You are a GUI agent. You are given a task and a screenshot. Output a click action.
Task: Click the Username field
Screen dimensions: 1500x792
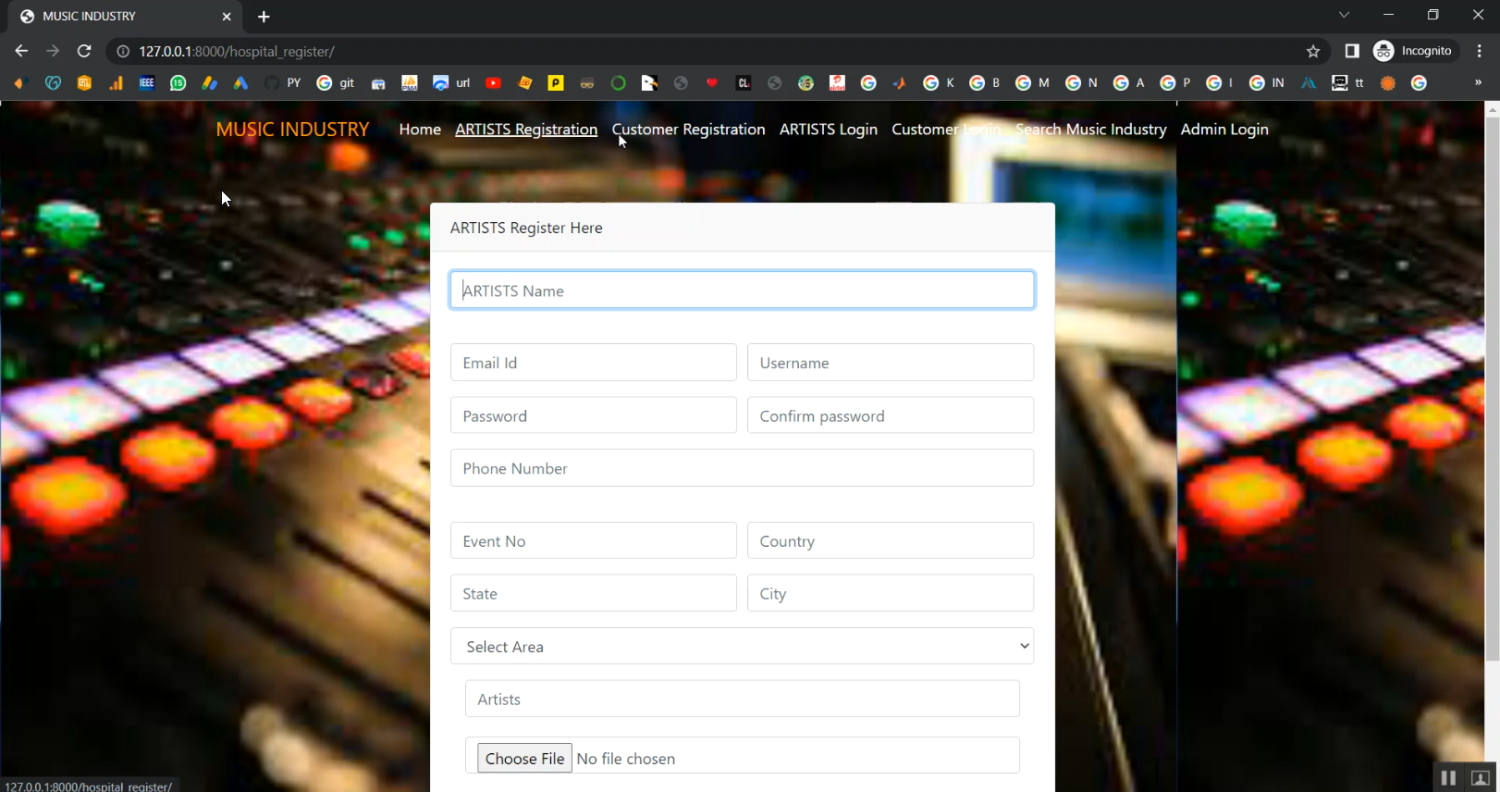[x=890, y=362]
